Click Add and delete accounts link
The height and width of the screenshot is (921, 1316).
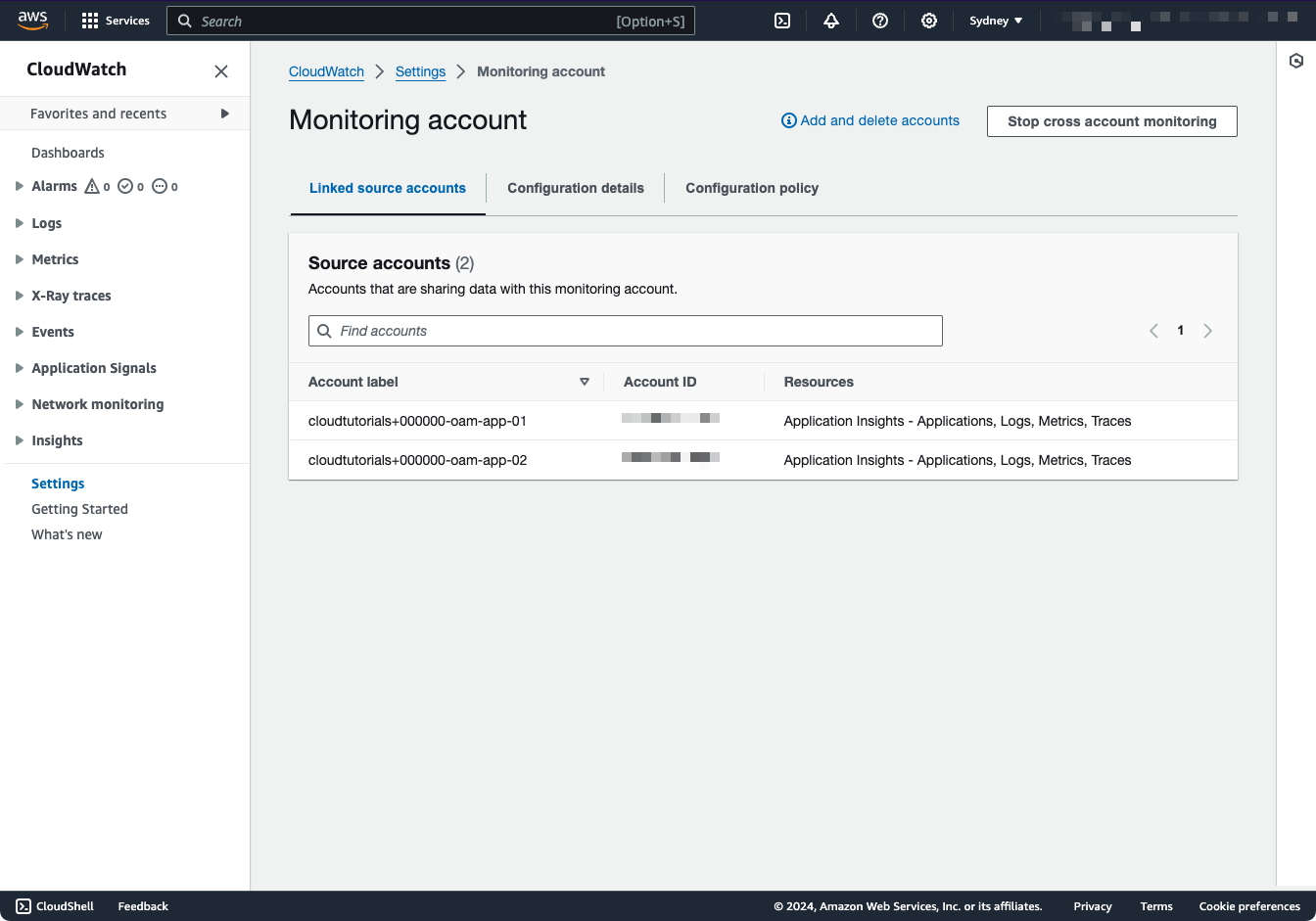[x=880, y=120]
